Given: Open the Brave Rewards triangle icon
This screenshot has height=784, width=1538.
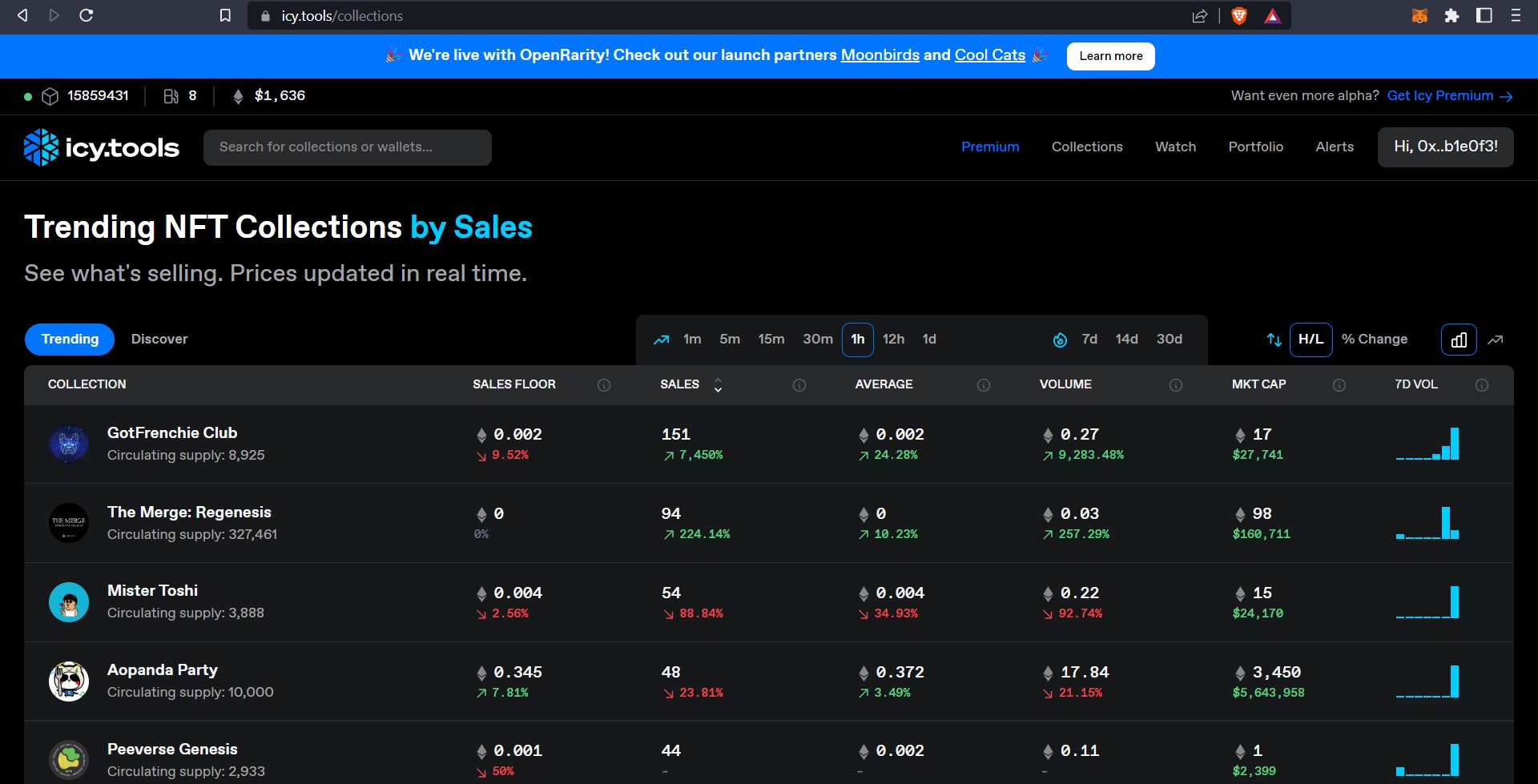Looking at the screenshot, I should [1272, 16].
